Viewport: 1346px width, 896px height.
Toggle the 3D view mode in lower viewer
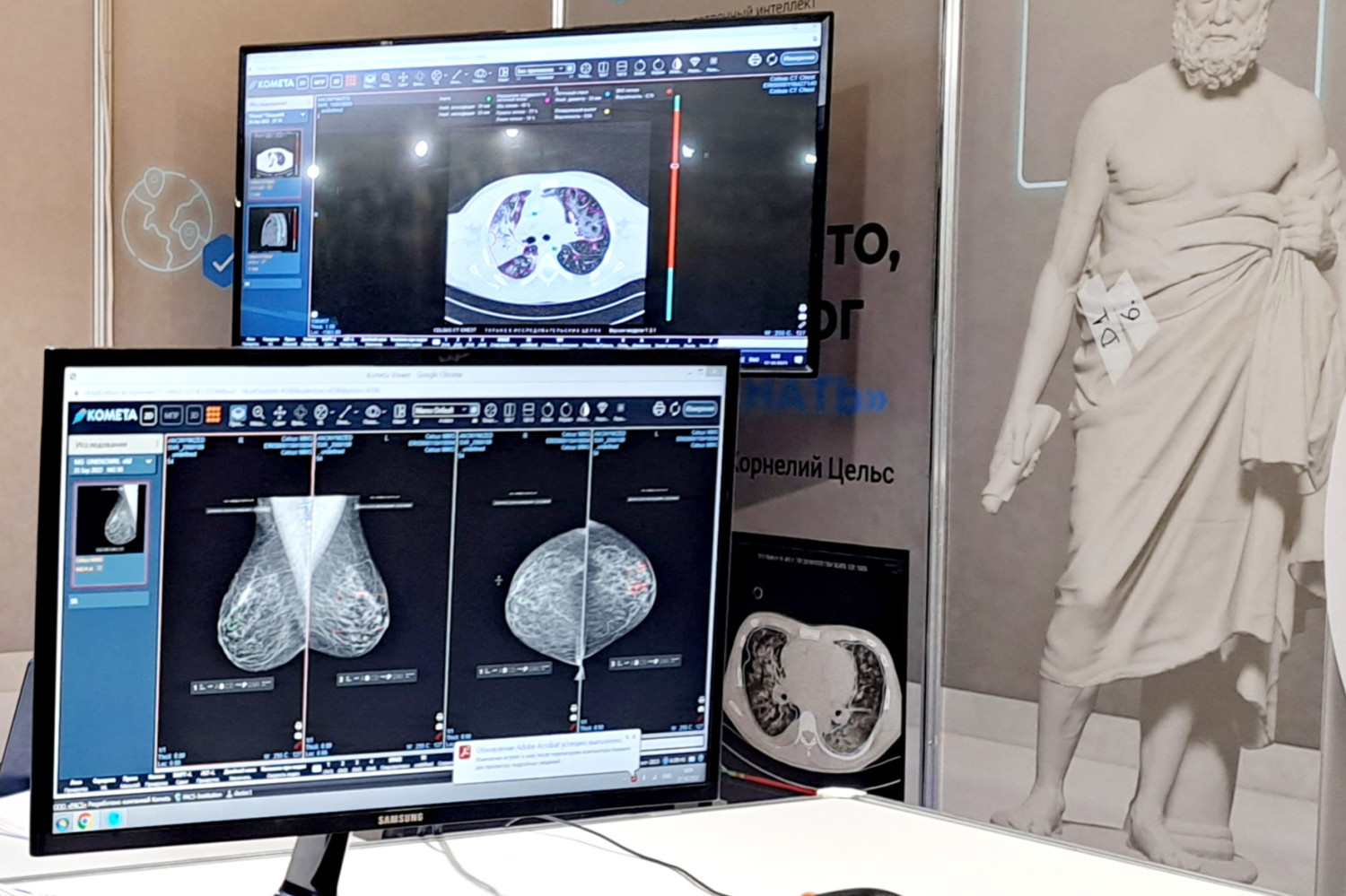click(x=193, y=415)
